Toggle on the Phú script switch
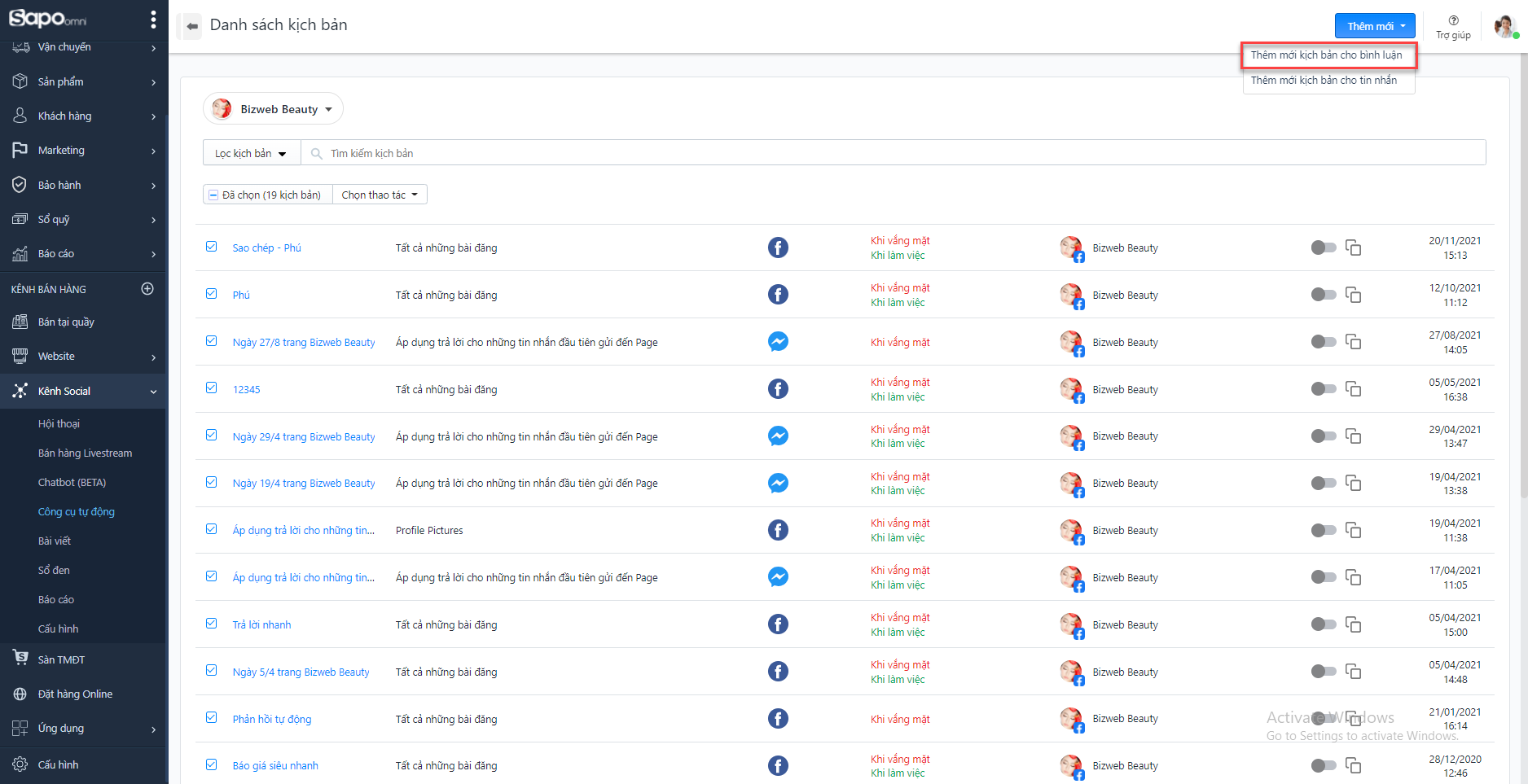Viewport: 1528px width, 784px height. point(1323,295)
